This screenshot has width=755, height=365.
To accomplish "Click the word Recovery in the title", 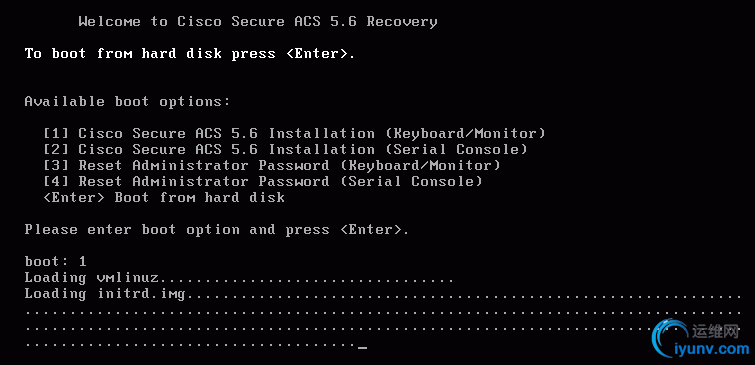I will pos(402,22).
